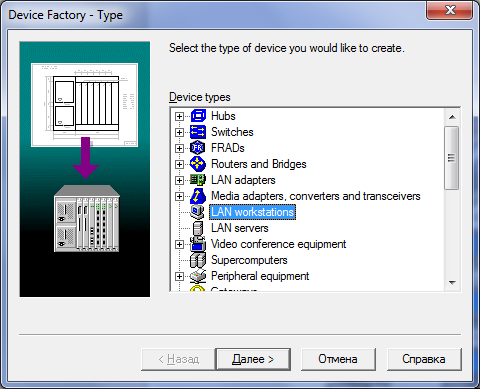Select the FRADs device type label
The width and height of the screenshot is (480, 389).
pyautogui.click(x=228, y=148)
